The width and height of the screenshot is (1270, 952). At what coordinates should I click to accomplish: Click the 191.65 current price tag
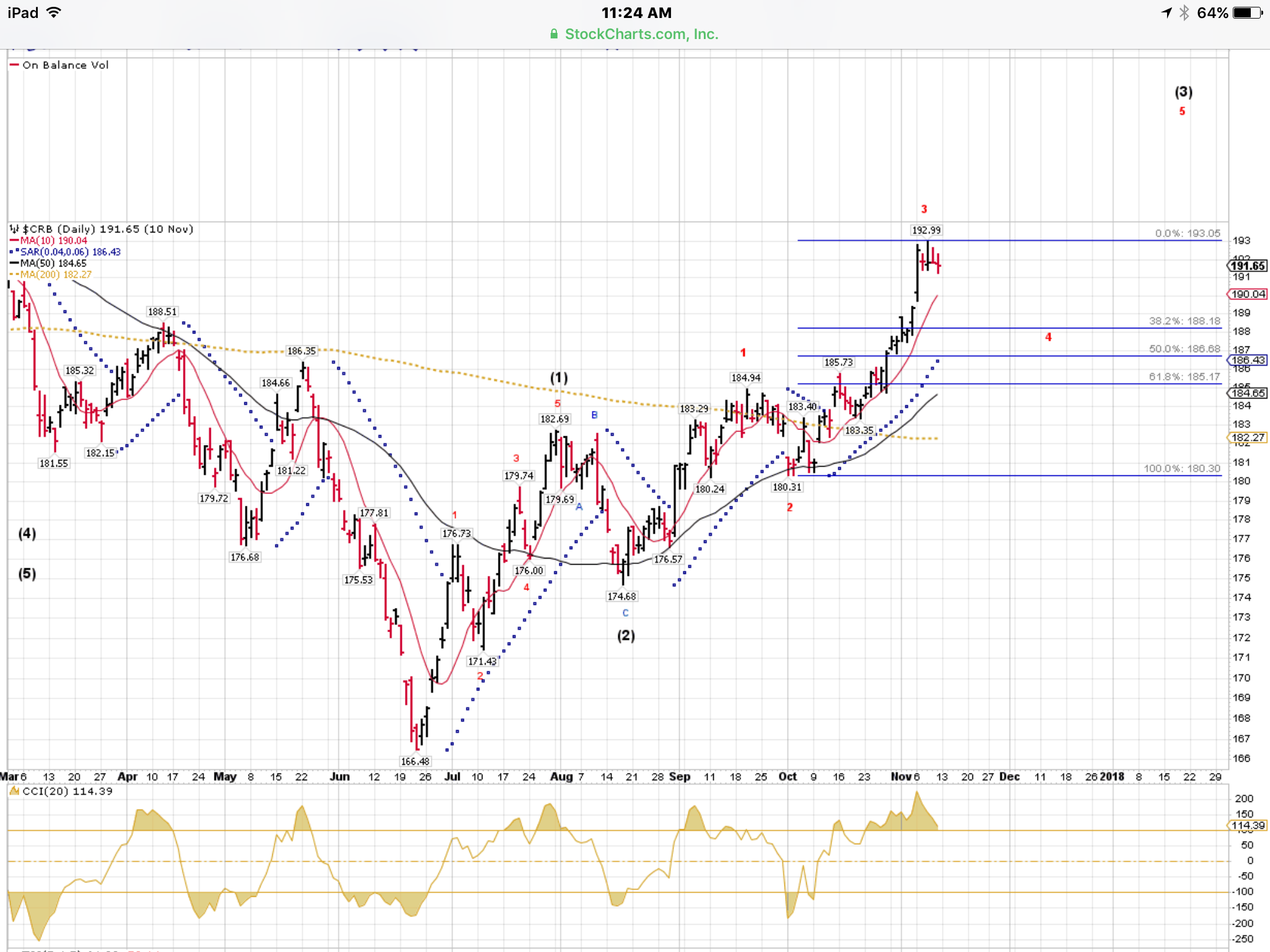(x=1248, y=266)
